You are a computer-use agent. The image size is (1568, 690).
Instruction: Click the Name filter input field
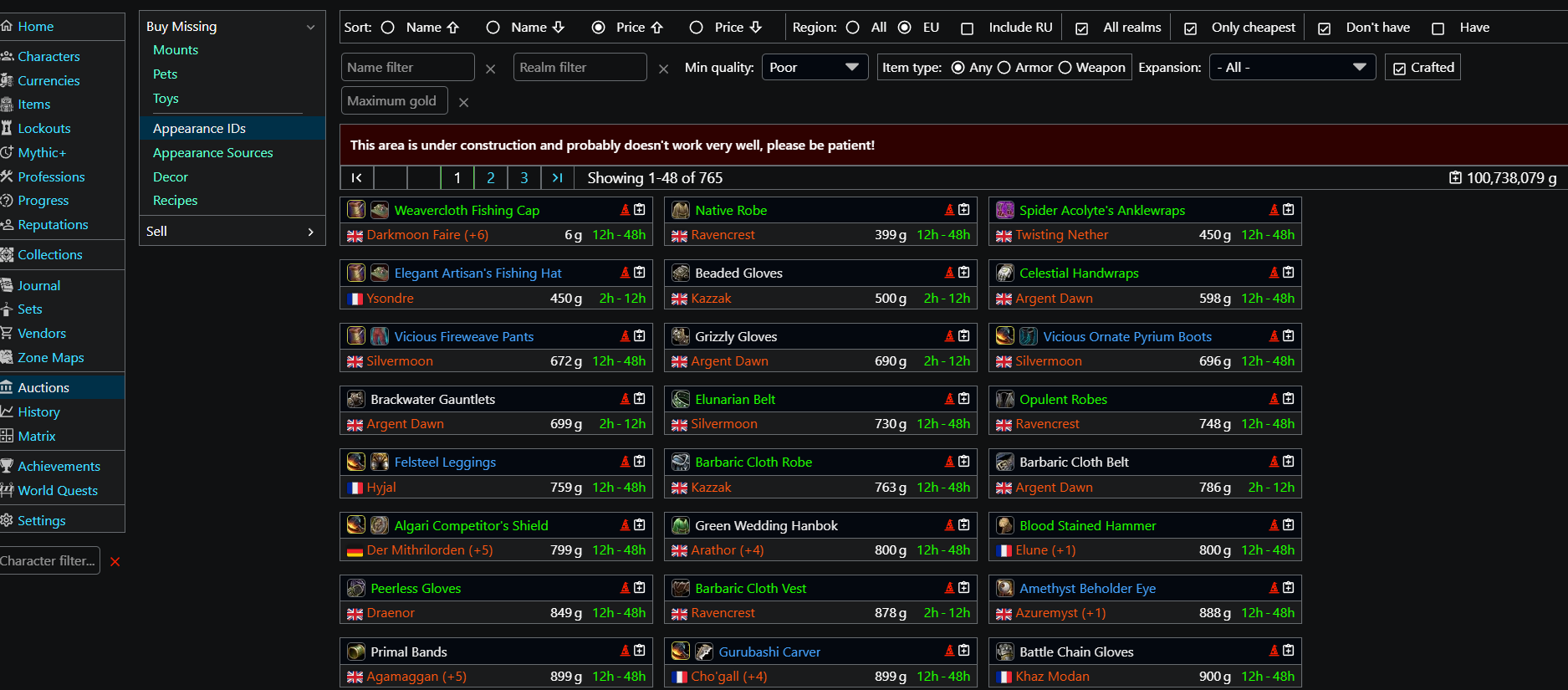tap(408, 67)
